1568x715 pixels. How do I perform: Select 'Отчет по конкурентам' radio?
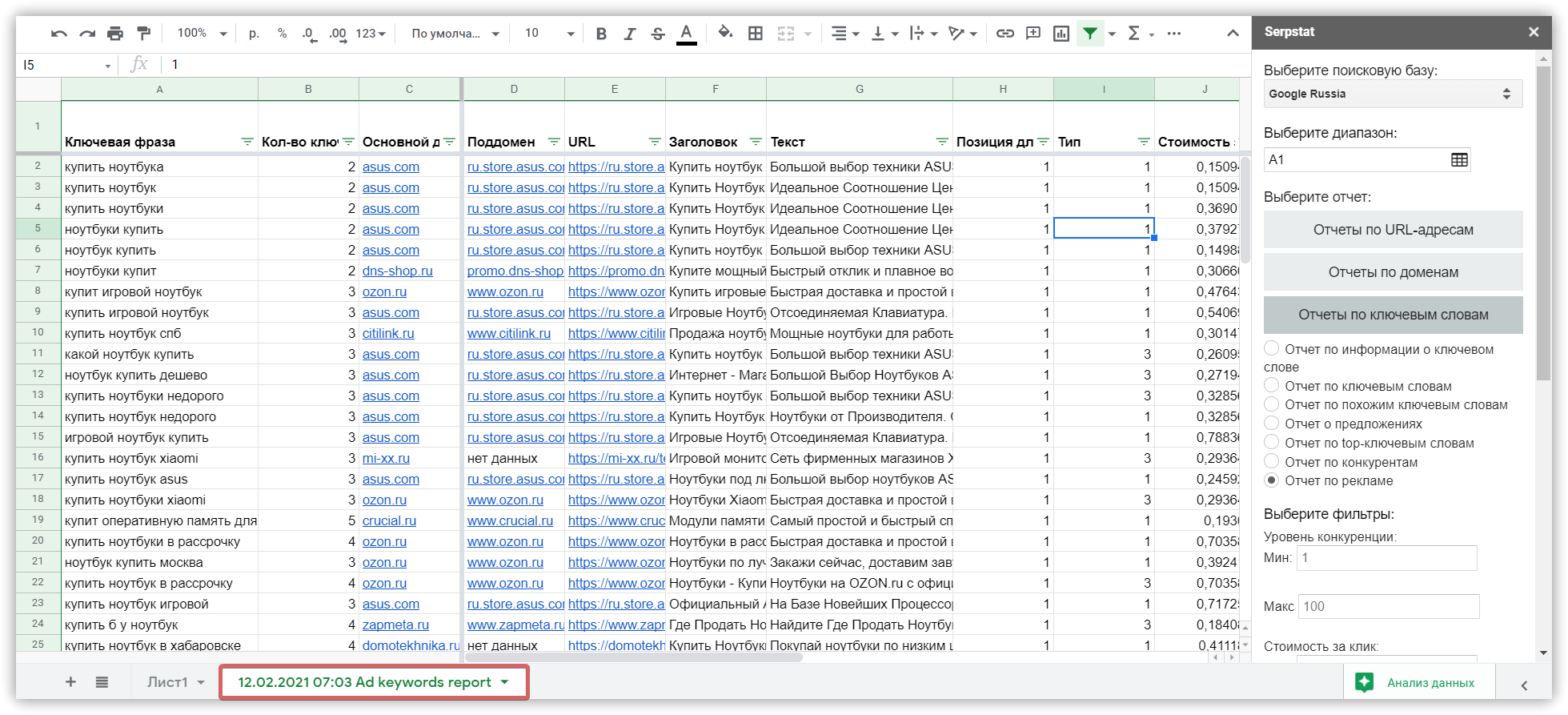point(1271,461)
